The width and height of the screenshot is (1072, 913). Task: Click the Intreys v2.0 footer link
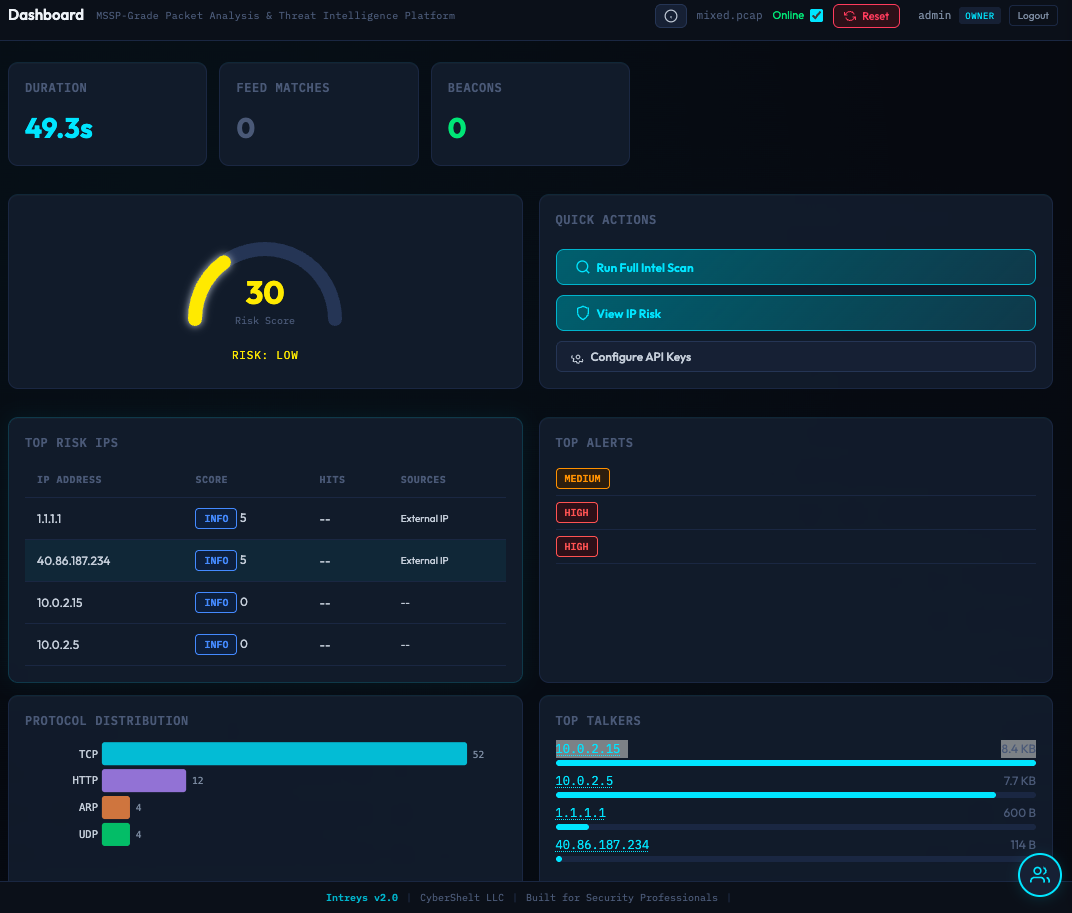(362, 897)
